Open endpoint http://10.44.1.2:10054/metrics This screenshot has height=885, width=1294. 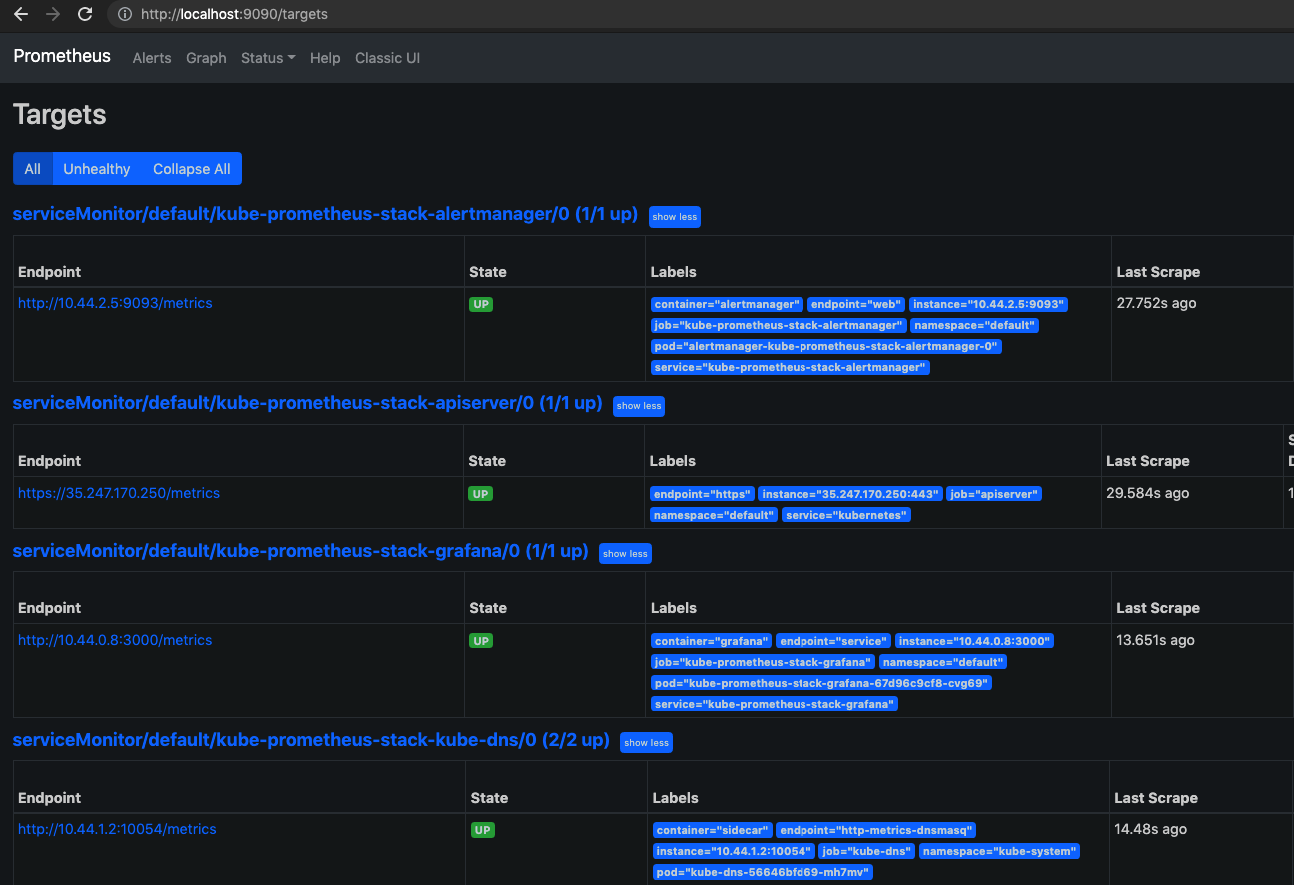(117, 829)
